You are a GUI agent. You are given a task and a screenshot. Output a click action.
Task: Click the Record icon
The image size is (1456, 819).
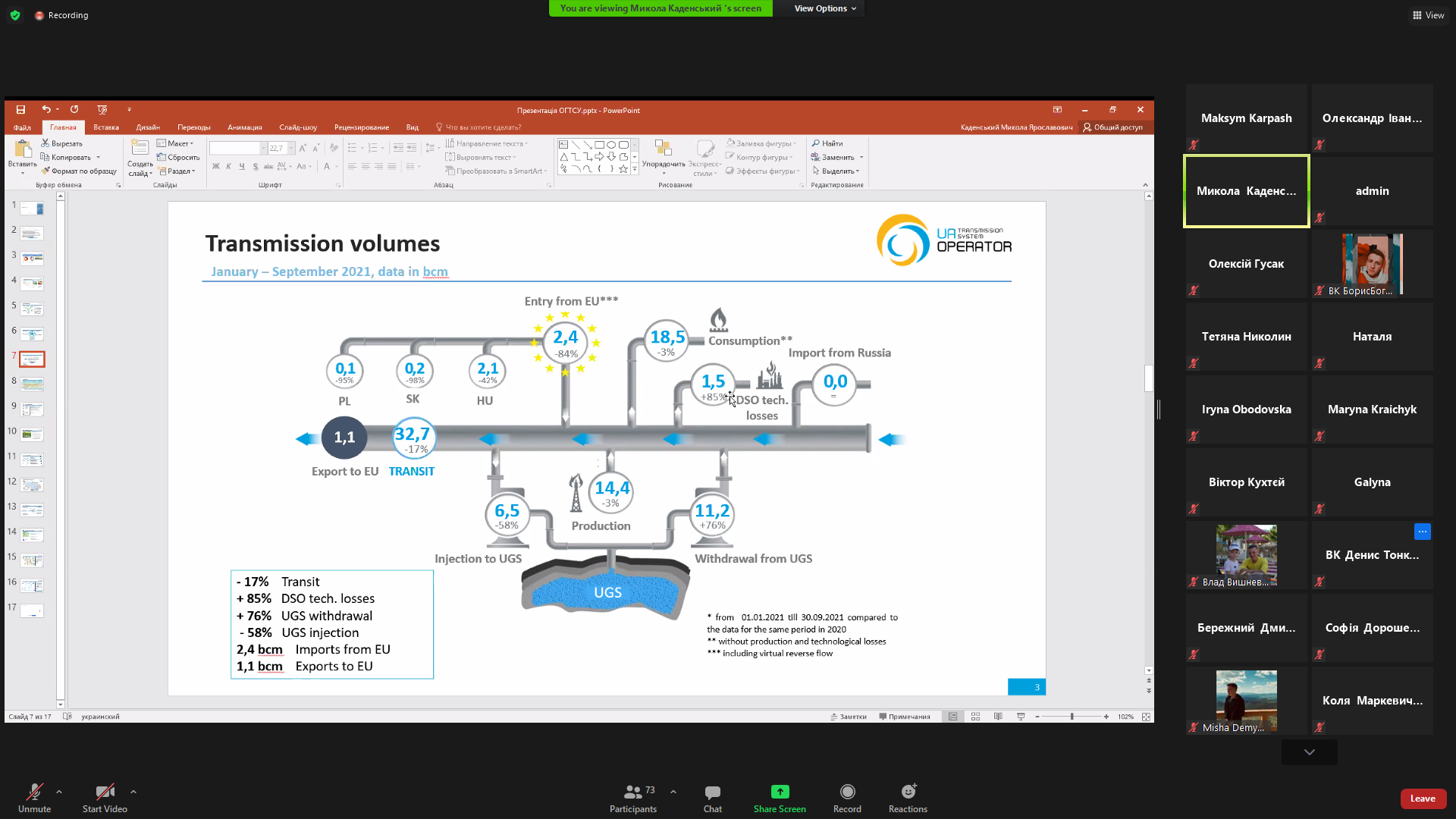coord(847,792)
